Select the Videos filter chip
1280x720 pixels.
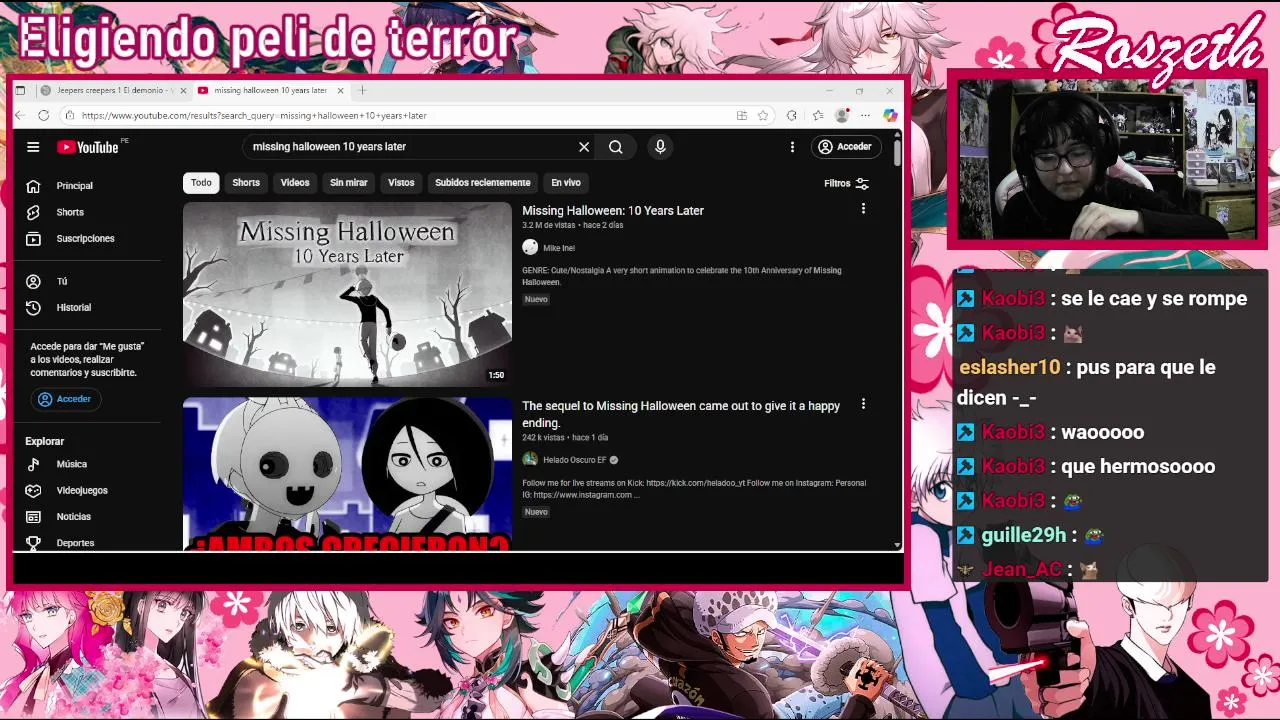point(295,183)
